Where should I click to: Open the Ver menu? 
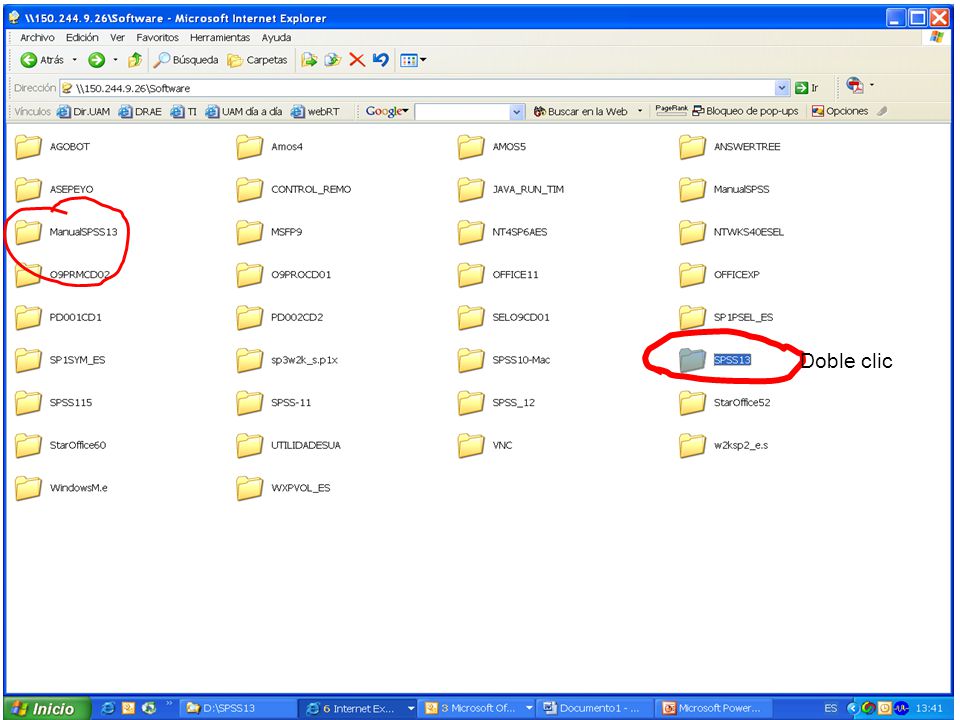(x=118, y=37)
